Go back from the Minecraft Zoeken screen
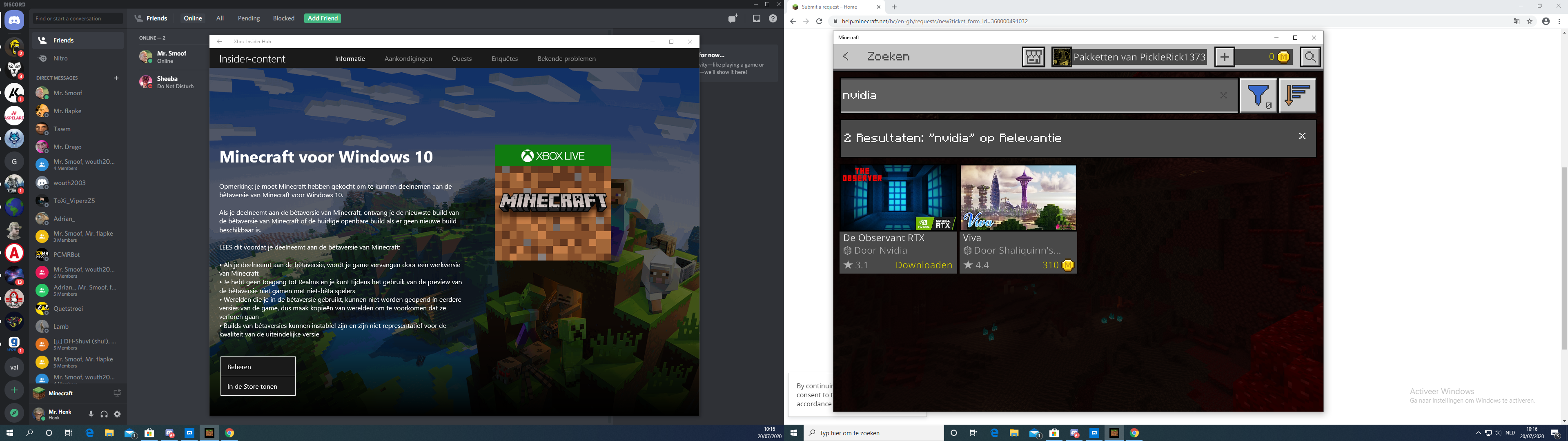1568x441 pixels. point(846,57)
